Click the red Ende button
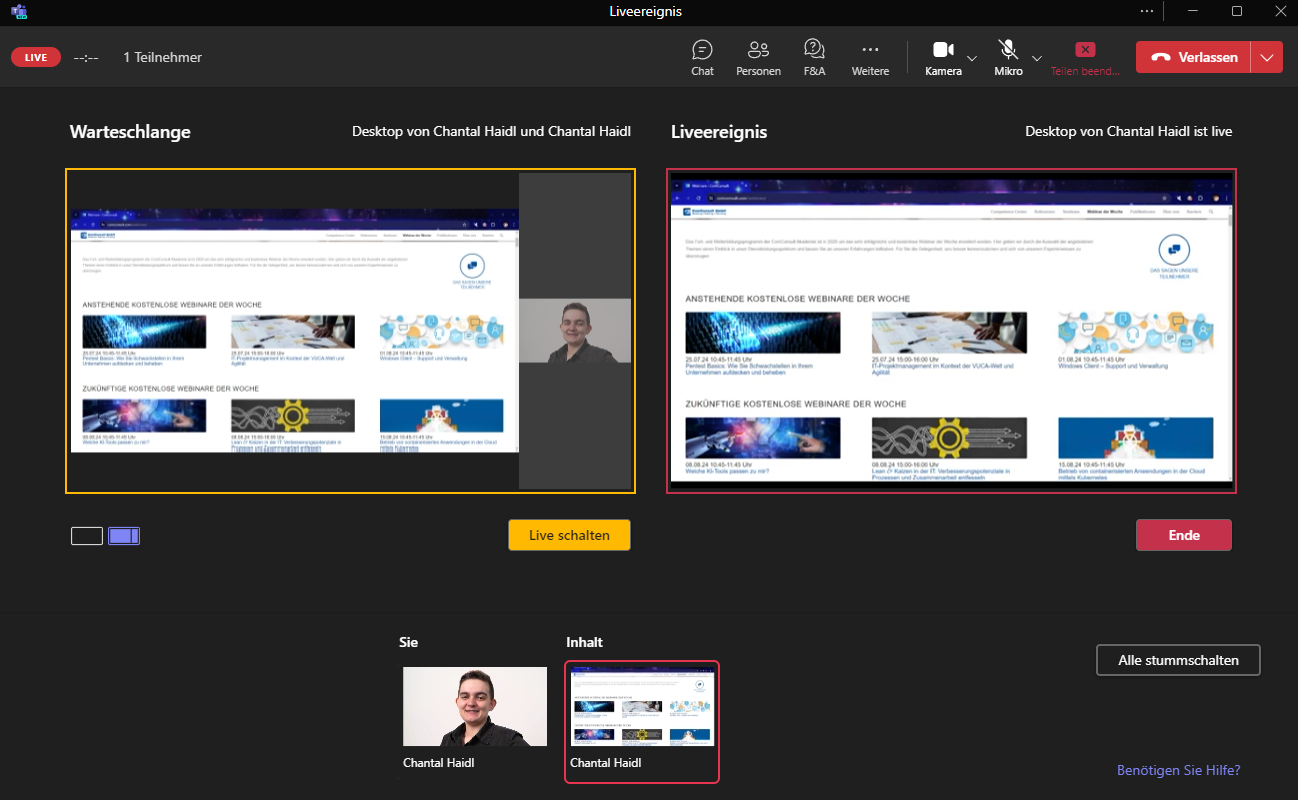Screen dimensions: 1298x800 pos(1183,535)
